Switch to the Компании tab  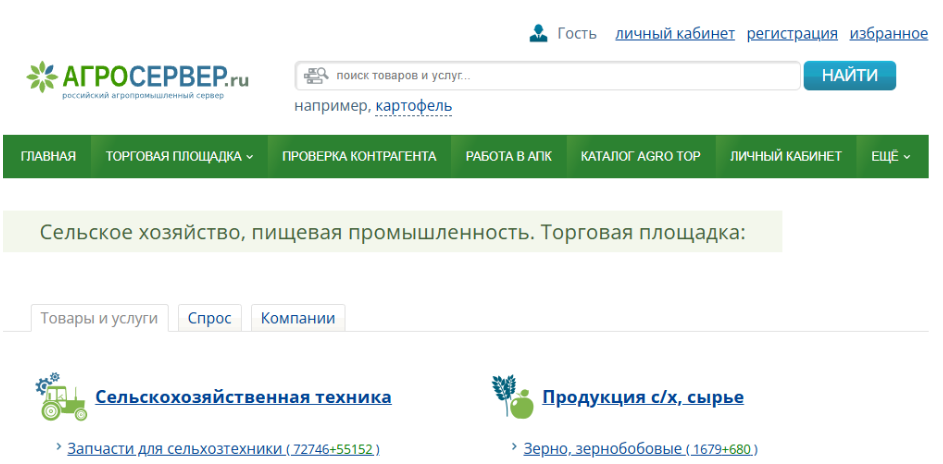click(x=298, y=318)
